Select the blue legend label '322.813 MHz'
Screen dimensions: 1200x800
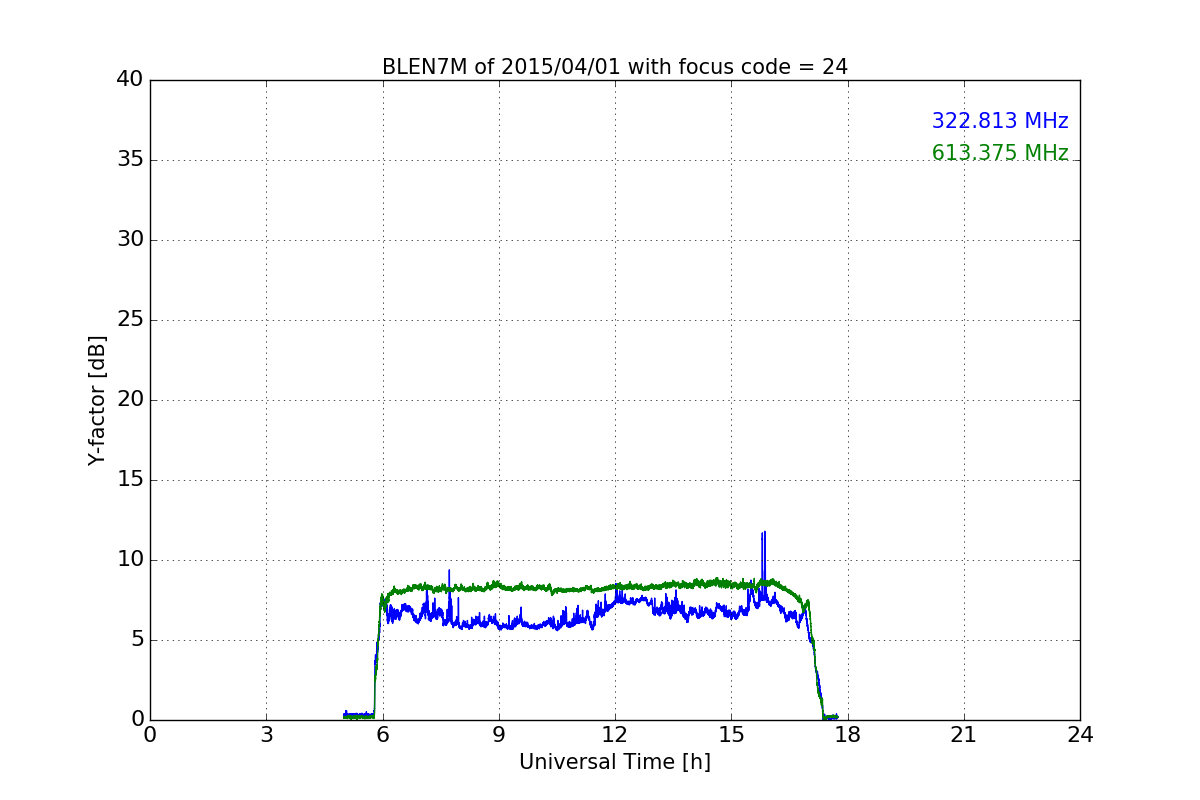click(x=1000, y=121)
